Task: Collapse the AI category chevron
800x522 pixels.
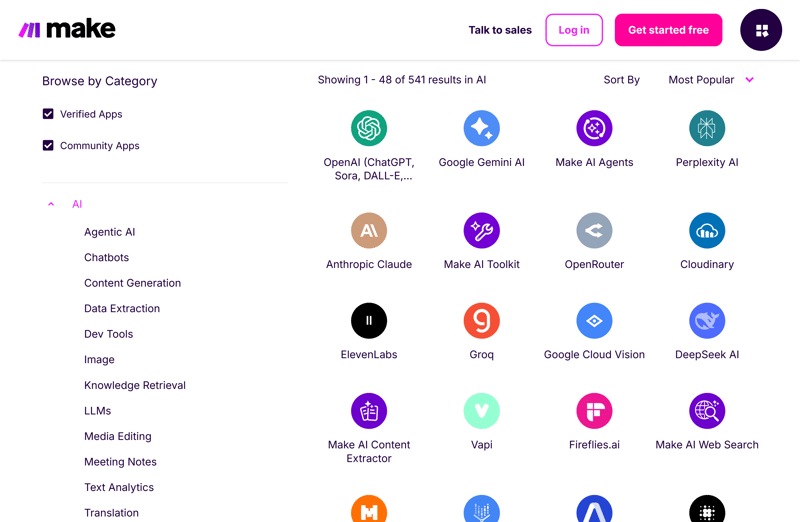Action: pyautogui.click(x=51, y=204)
